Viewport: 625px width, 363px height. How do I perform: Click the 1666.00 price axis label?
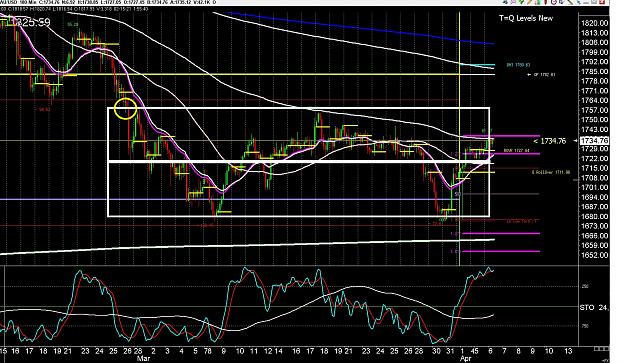pos(595,236)
